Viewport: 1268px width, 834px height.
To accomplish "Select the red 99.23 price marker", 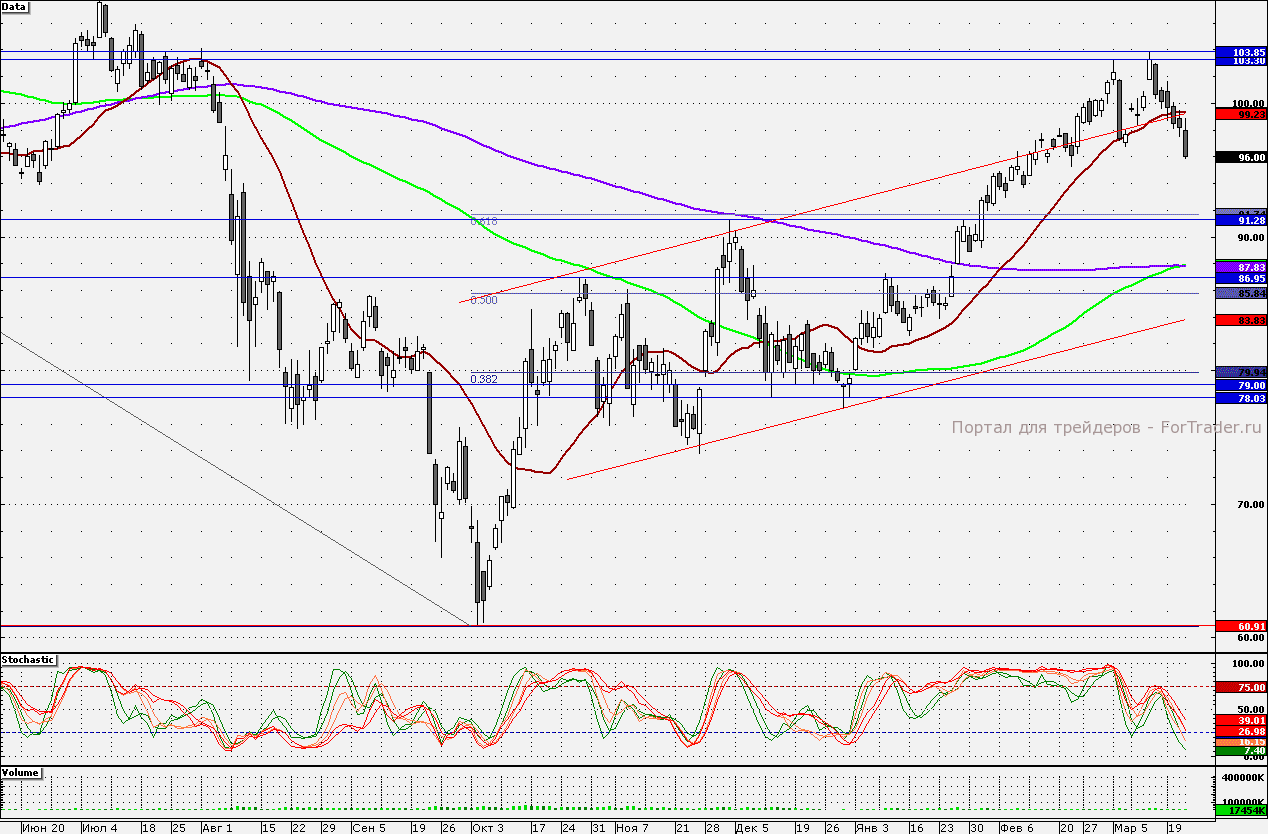I will (1239, 115).
